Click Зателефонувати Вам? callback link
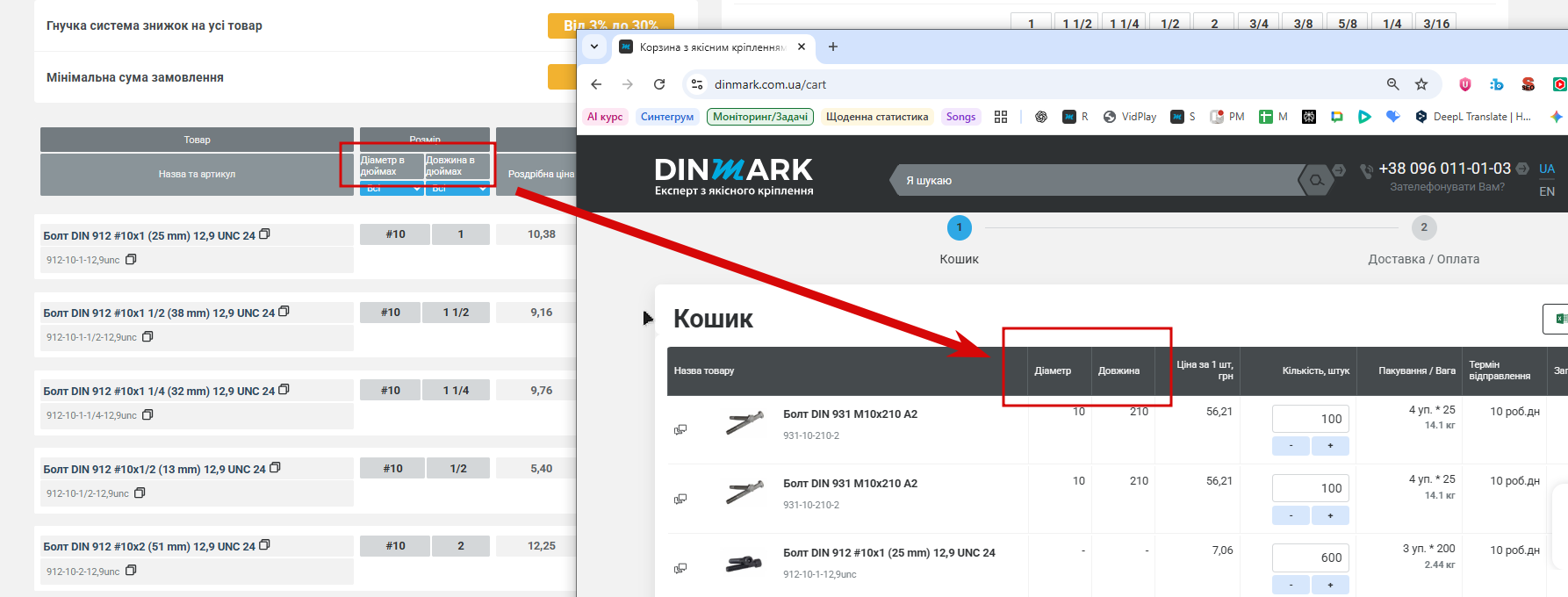Screen dimensions: 1568x597 1447,187
